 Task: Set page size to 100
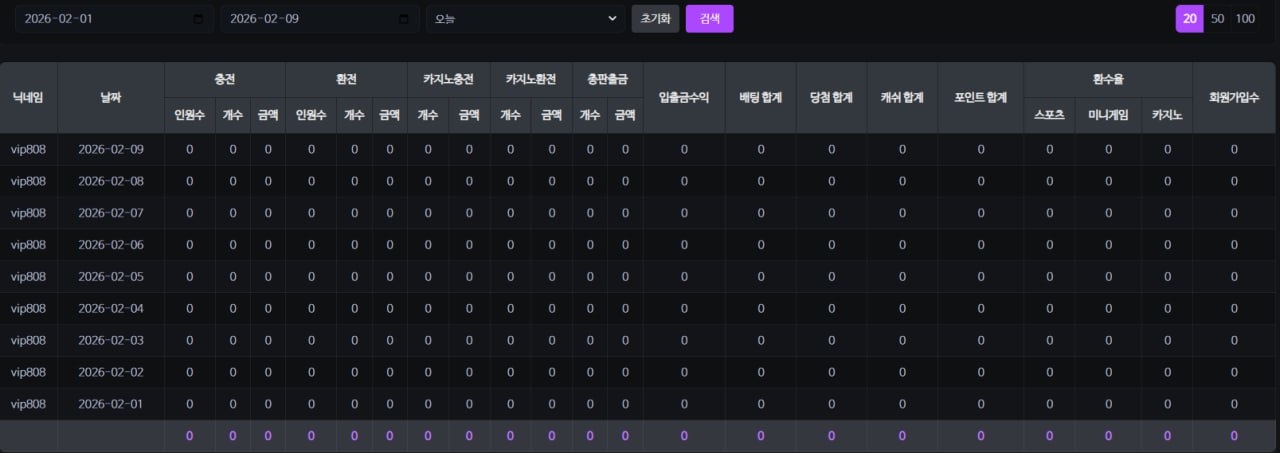tap(1245, 19)
